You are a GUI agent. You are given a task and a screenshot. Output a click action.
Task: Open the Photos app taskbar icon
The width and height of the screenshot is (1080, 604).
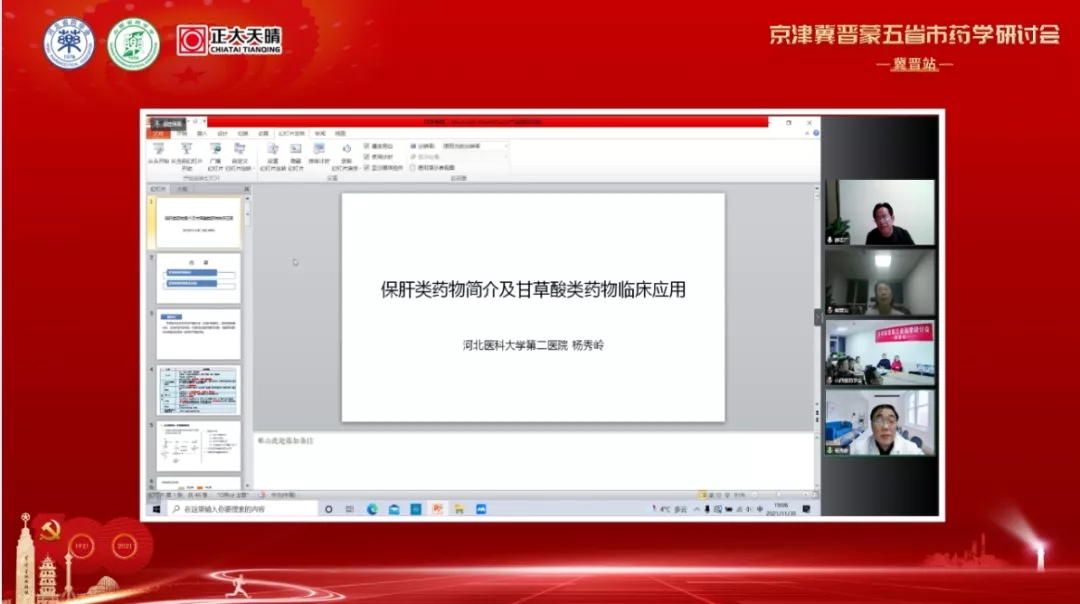481,510
